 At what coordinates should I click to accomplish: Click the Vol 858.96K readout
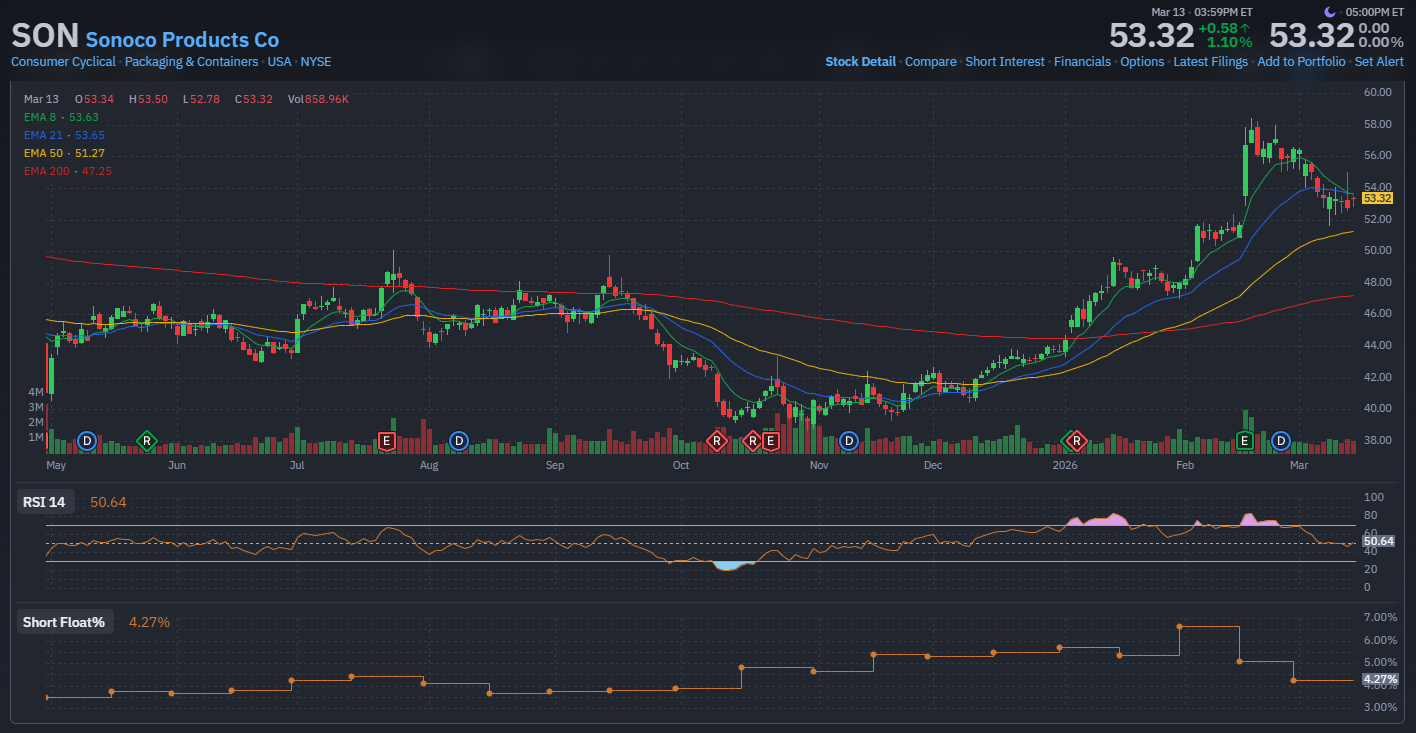pyautogui.click(x=318, y=99)
